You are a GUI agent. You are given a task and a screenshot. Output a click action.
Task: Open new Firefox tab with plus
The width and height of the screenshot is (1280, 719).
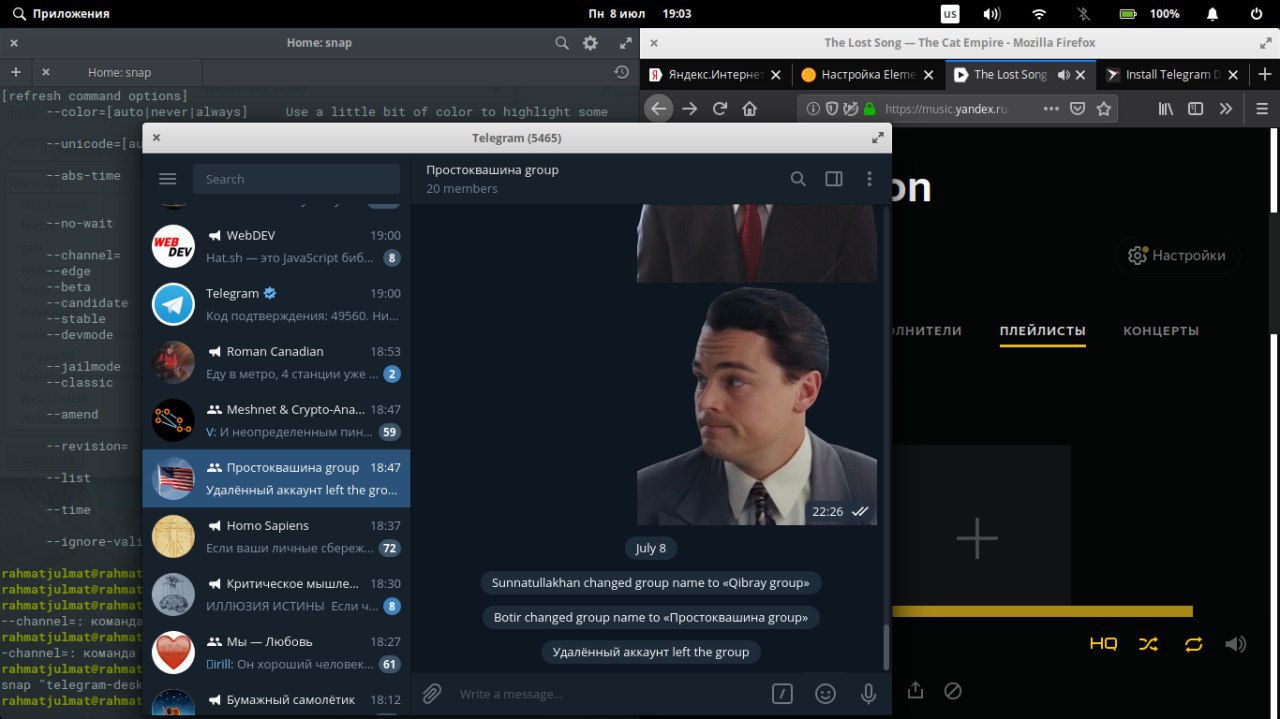pyautogui.click(x=1265, y=74)
